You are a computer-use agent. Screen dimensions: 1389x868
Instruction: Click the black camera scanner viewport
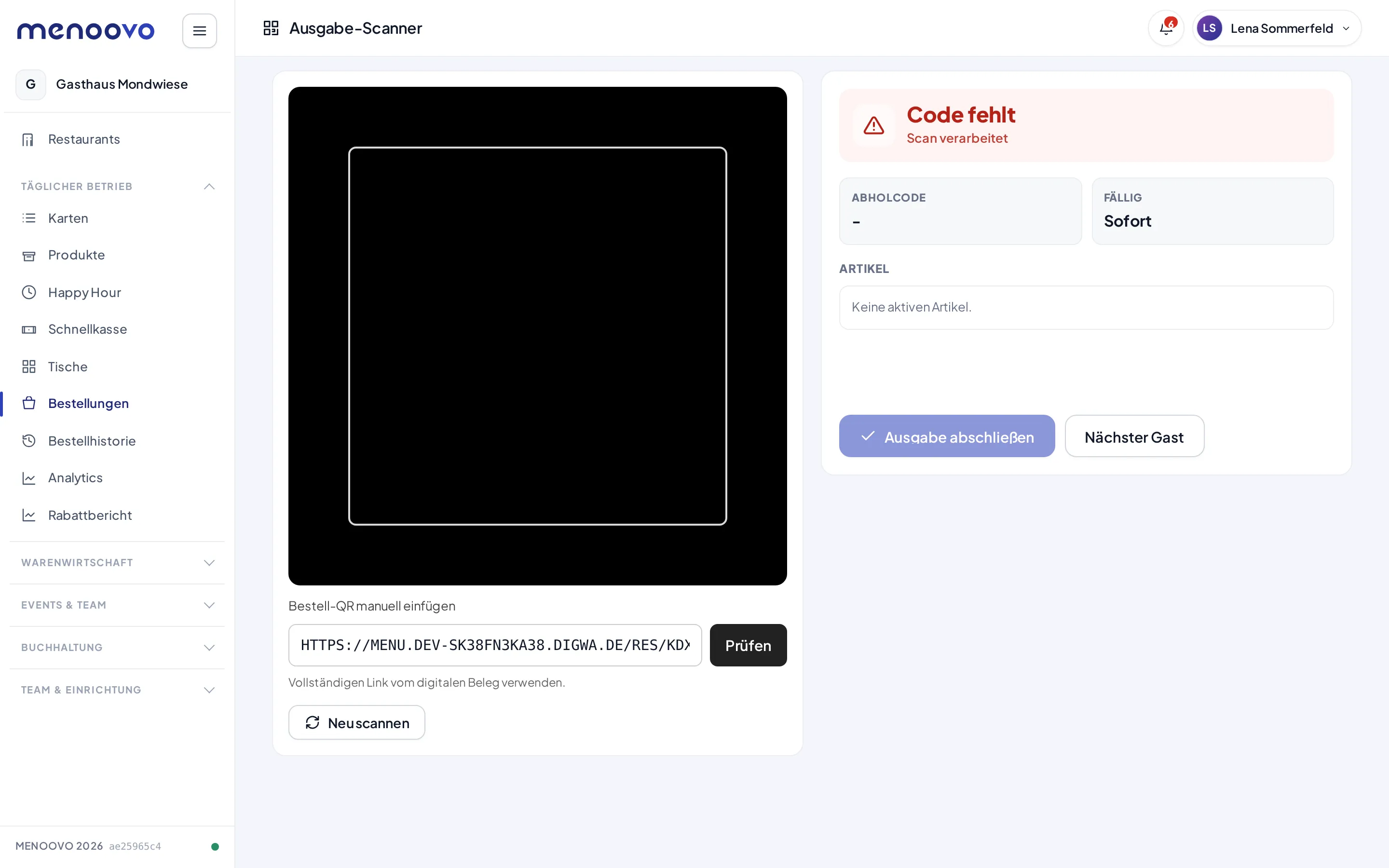click(x=537, y=336)
